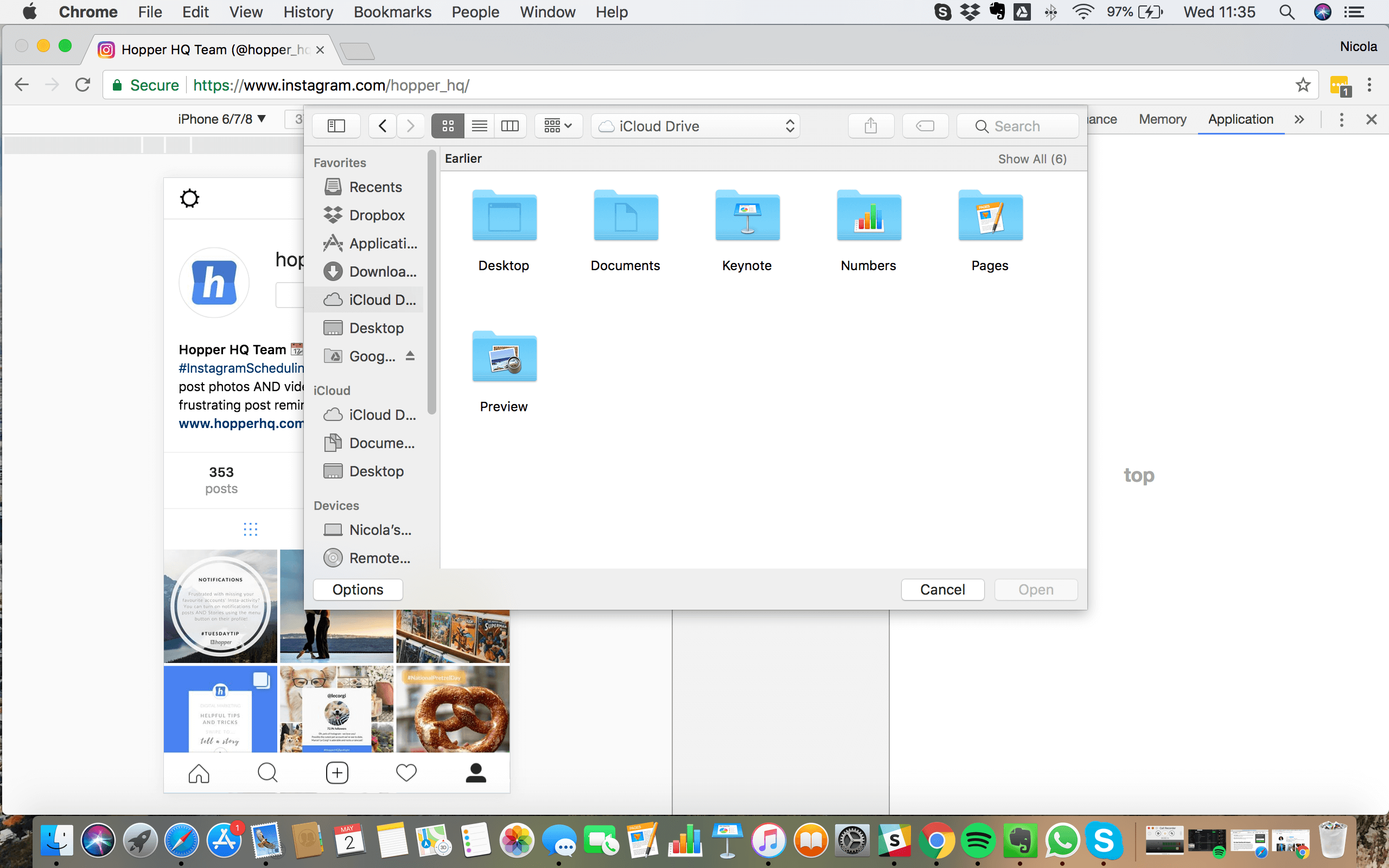This screenshot has height=868, width=1389.
Task: Navigate back using the left arrow button
Action: click(382, 125)
